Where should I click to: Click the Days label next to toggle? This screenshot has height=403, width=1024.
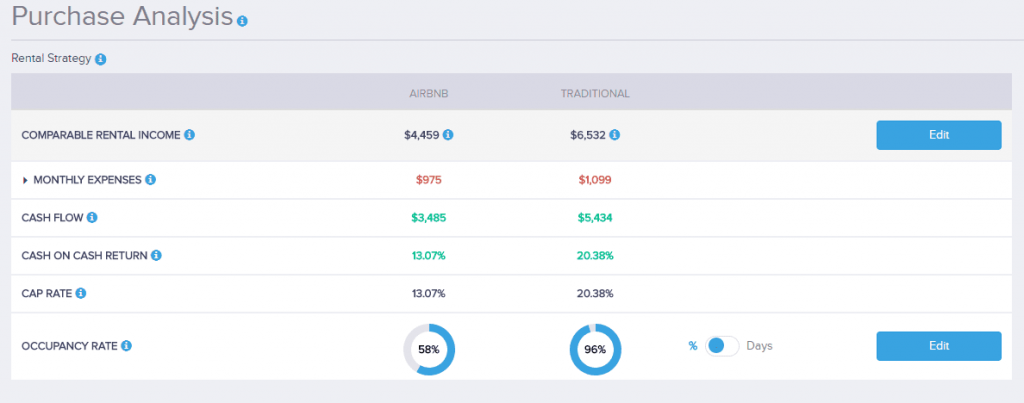click(760, 346)
